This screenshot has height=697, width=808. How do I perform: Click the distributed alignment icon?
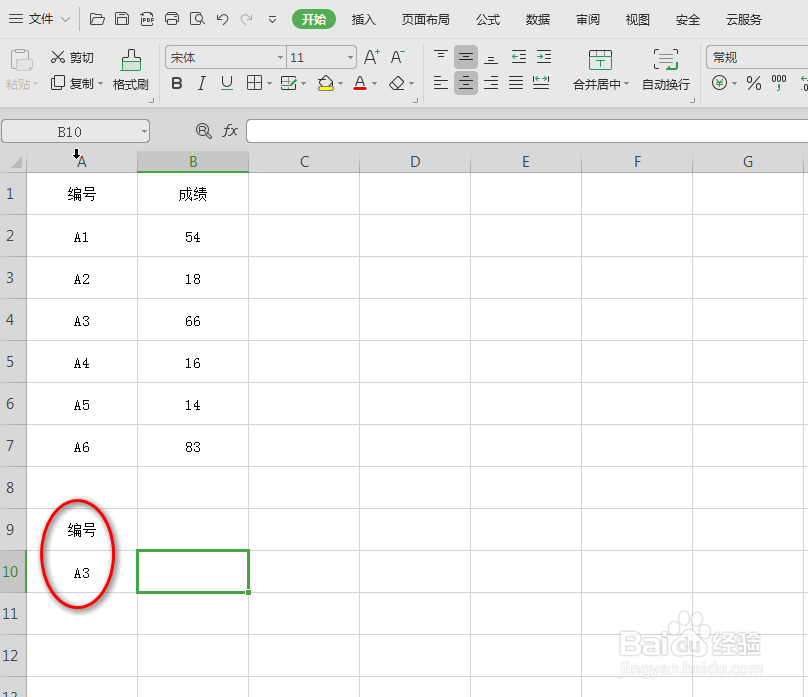tap(541, 82)
